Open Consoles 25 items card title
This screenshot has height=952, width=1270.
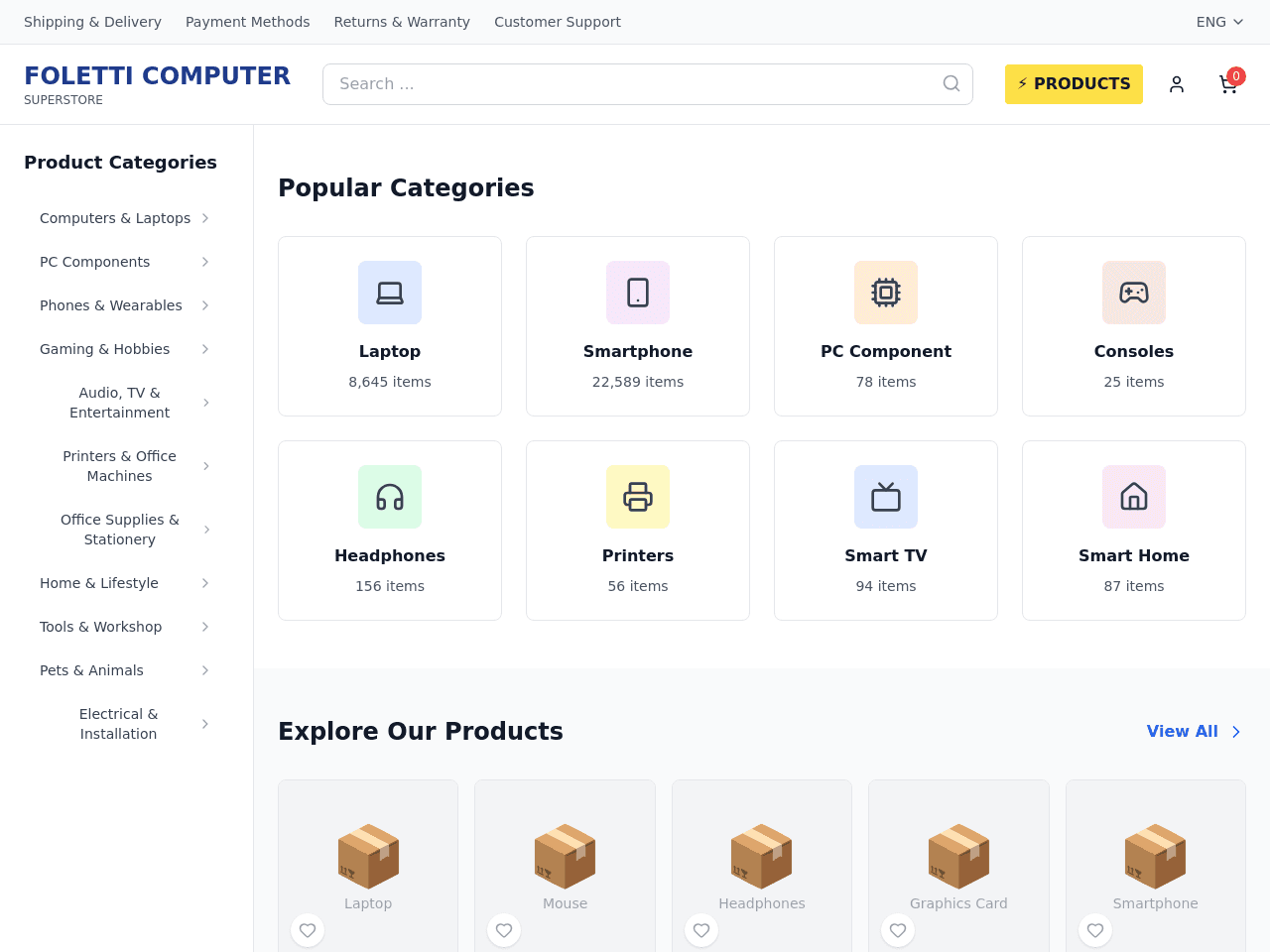pyautogui.click(x=1134, y=351)
